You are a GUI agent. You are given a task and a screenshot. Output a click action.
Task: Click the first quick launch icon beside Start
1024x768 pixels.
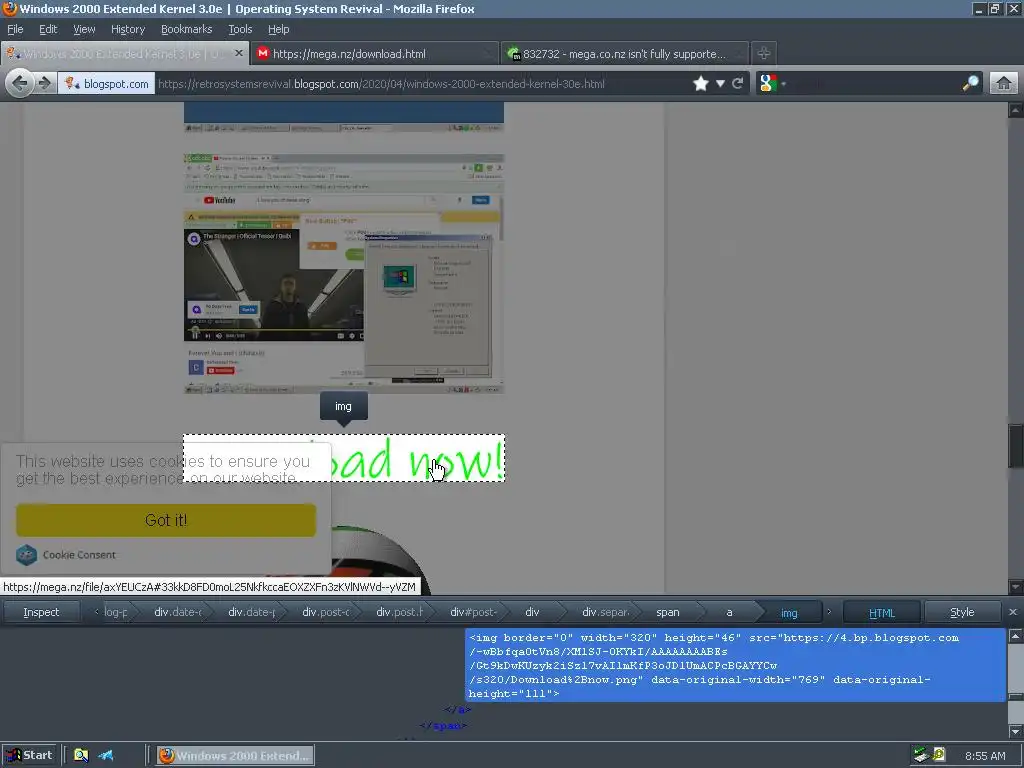tap(81, 756)
